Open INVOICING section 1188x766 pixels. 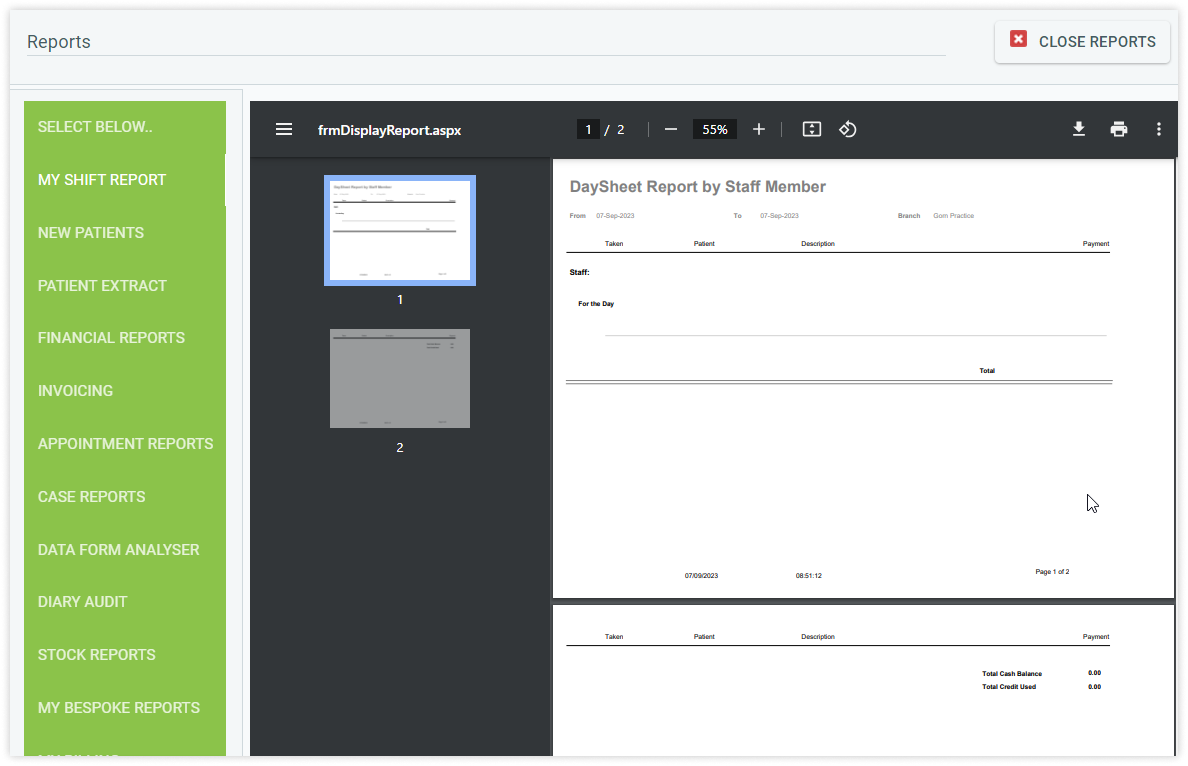pos(125,391)
